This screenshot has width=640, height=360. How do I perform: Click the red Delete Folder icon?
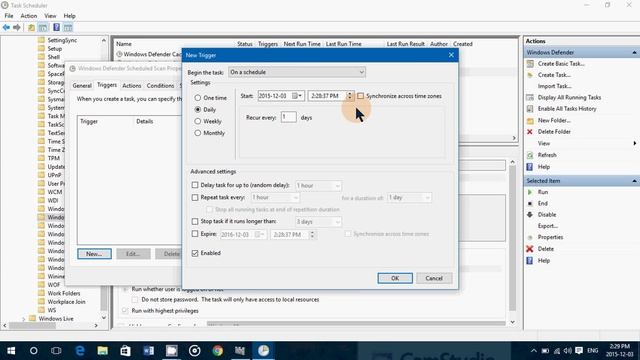pos(530,132)
